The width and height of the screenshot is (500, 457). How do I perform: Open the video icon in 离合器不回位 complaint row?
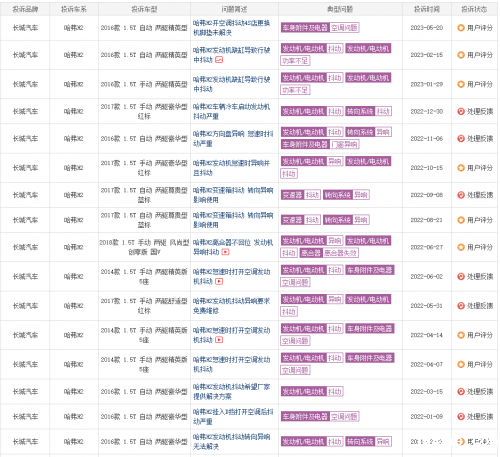226,252
